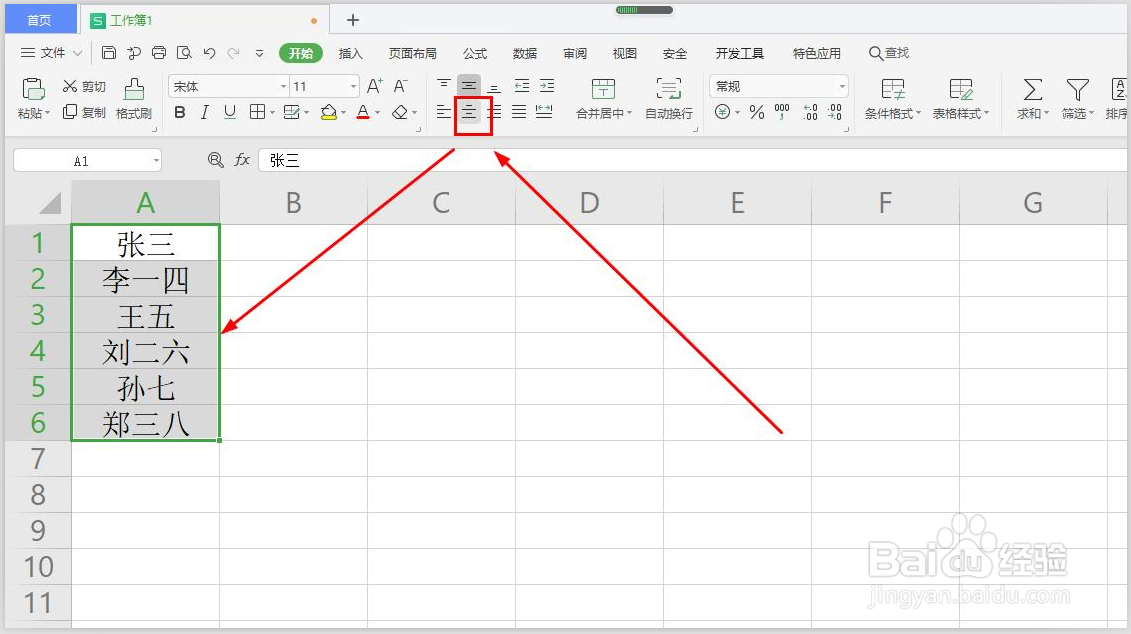
Task: Toggle horizontal center alignment
Action: point(469,112)
